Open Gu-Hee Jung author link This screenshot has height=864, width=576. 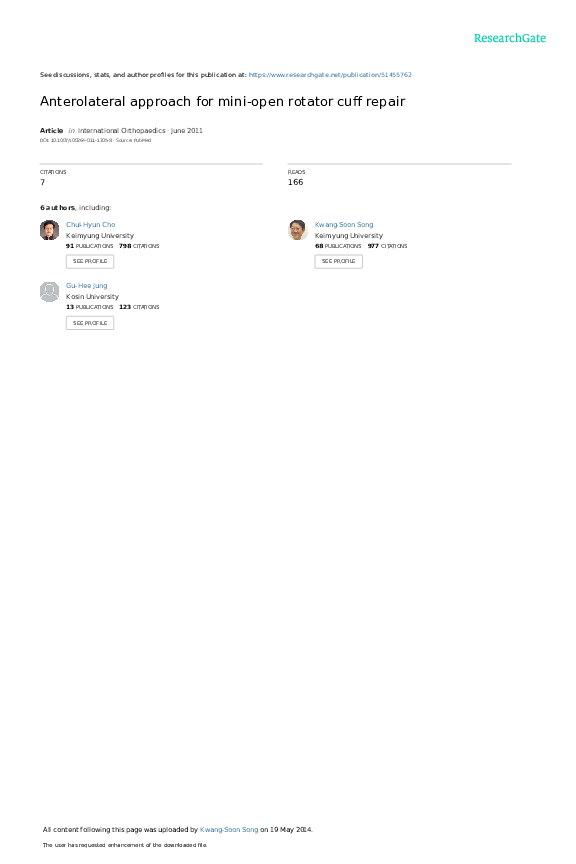coord(87,286)
